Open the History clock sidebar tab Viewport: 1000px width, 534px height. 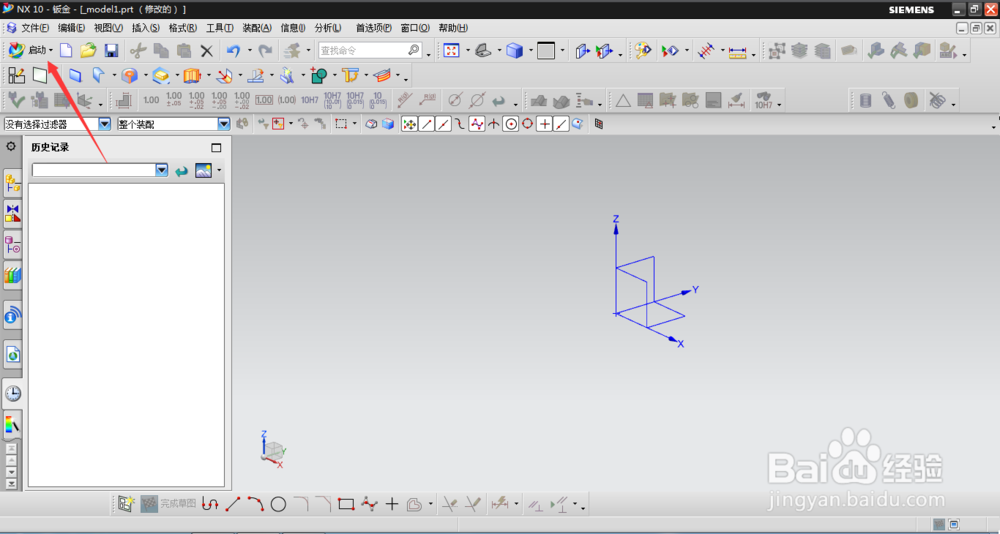[x=13, y=393]
